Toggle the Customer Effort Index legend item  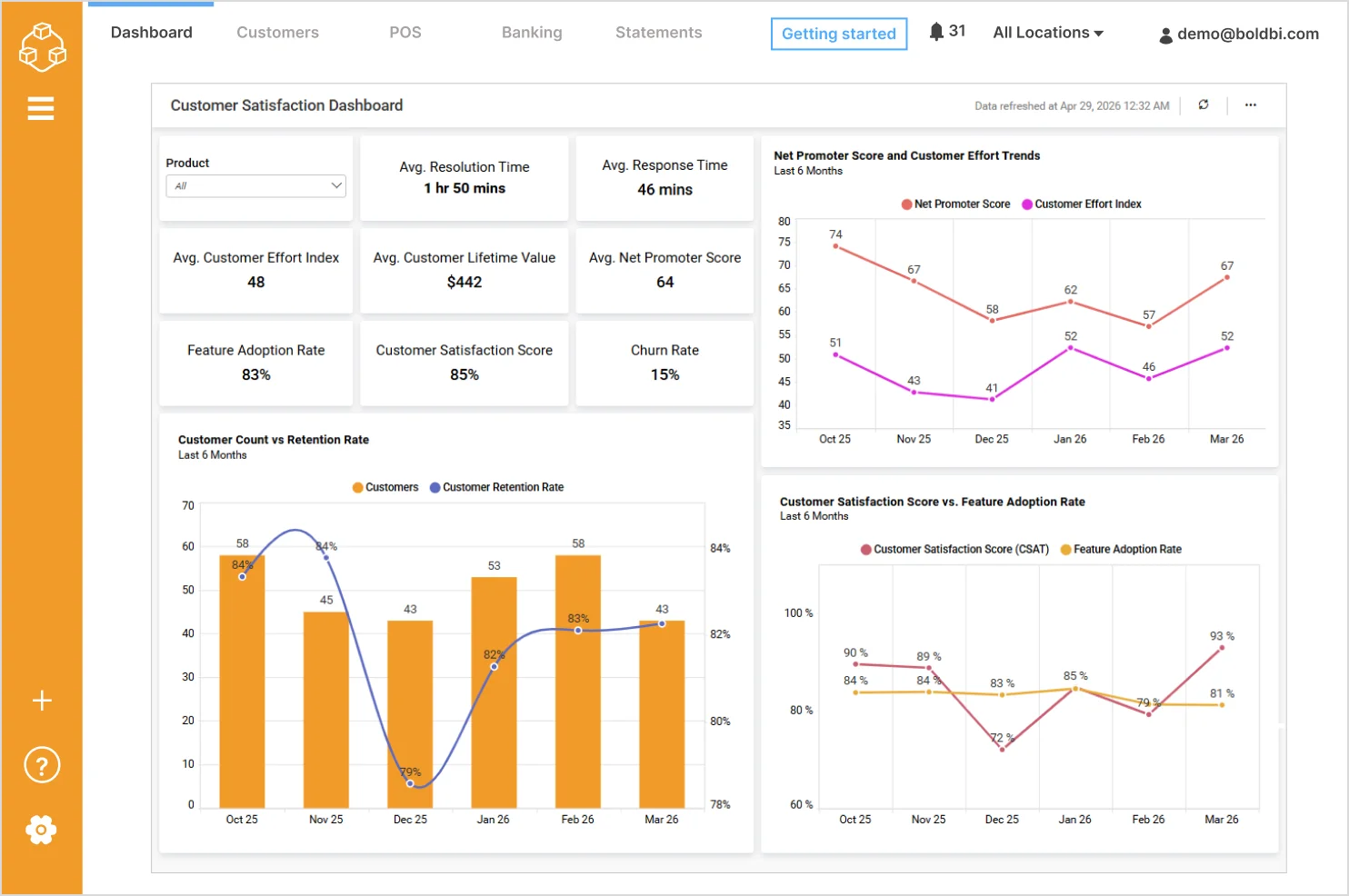(1082, 204)
